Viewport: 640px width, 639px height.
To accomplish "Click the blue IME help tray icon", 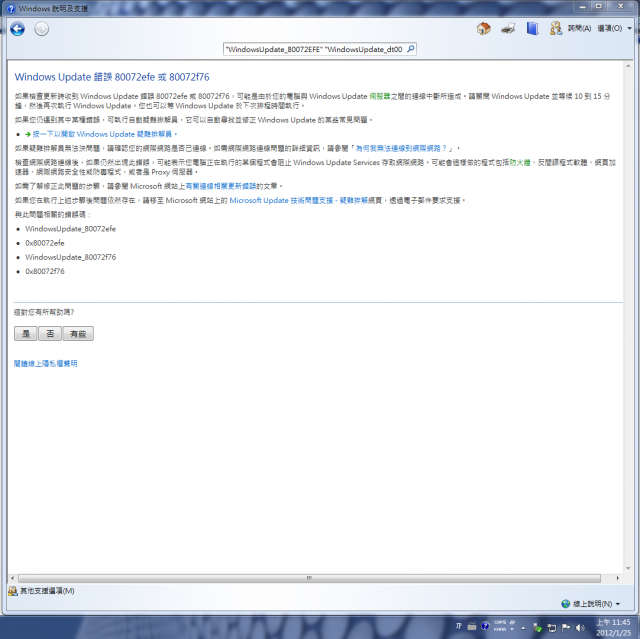I will click(x=485, y=626).
